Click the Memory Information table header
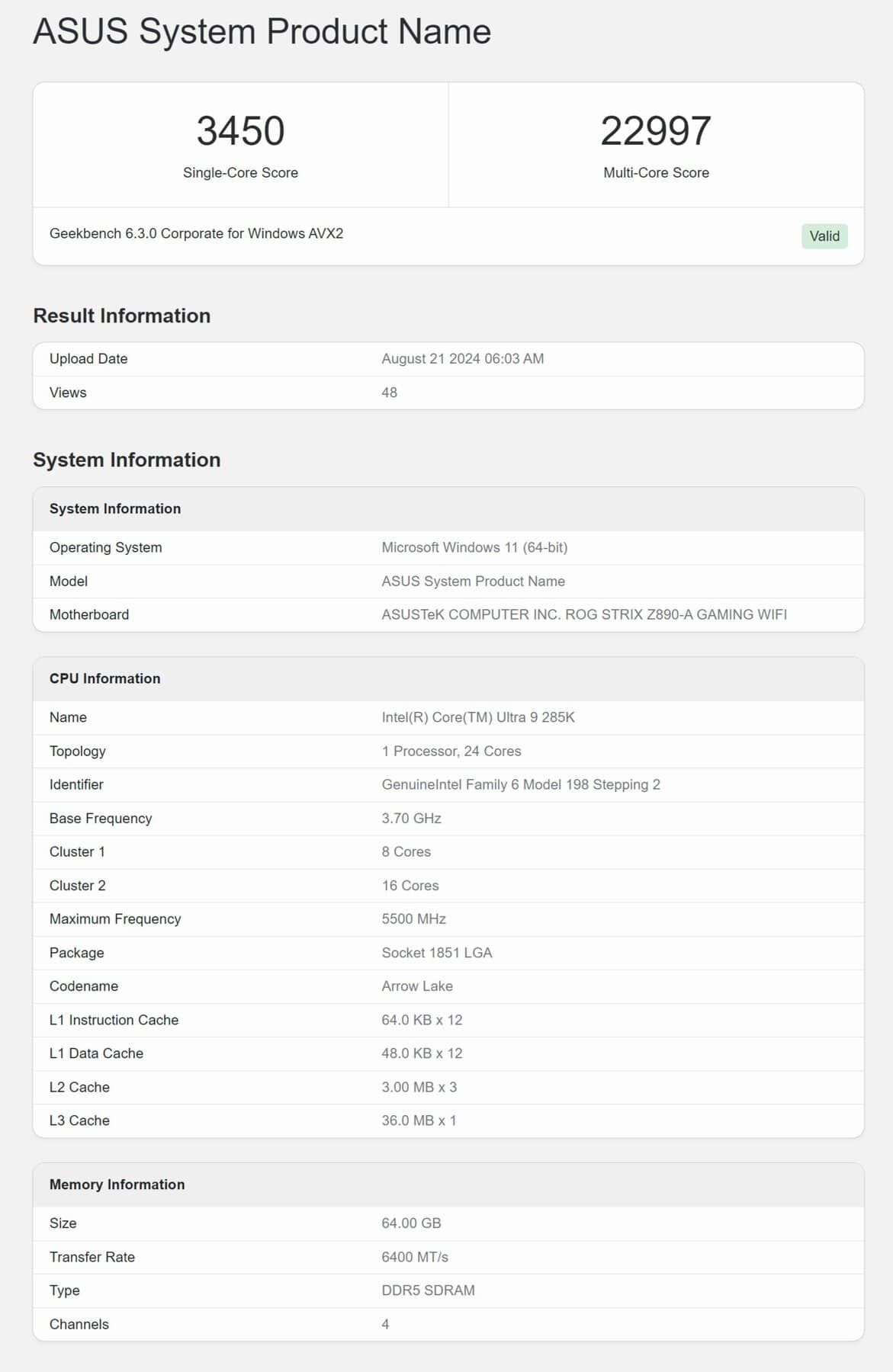 [117, 1184]
